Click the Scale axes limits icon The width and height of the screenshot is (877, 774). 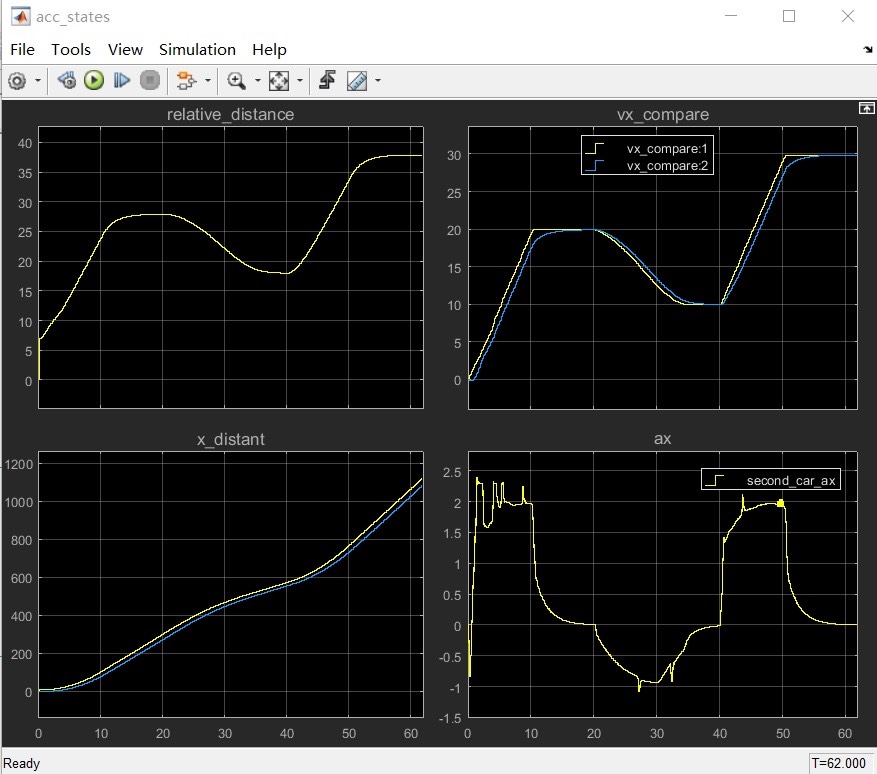click(x=279, y=81)
